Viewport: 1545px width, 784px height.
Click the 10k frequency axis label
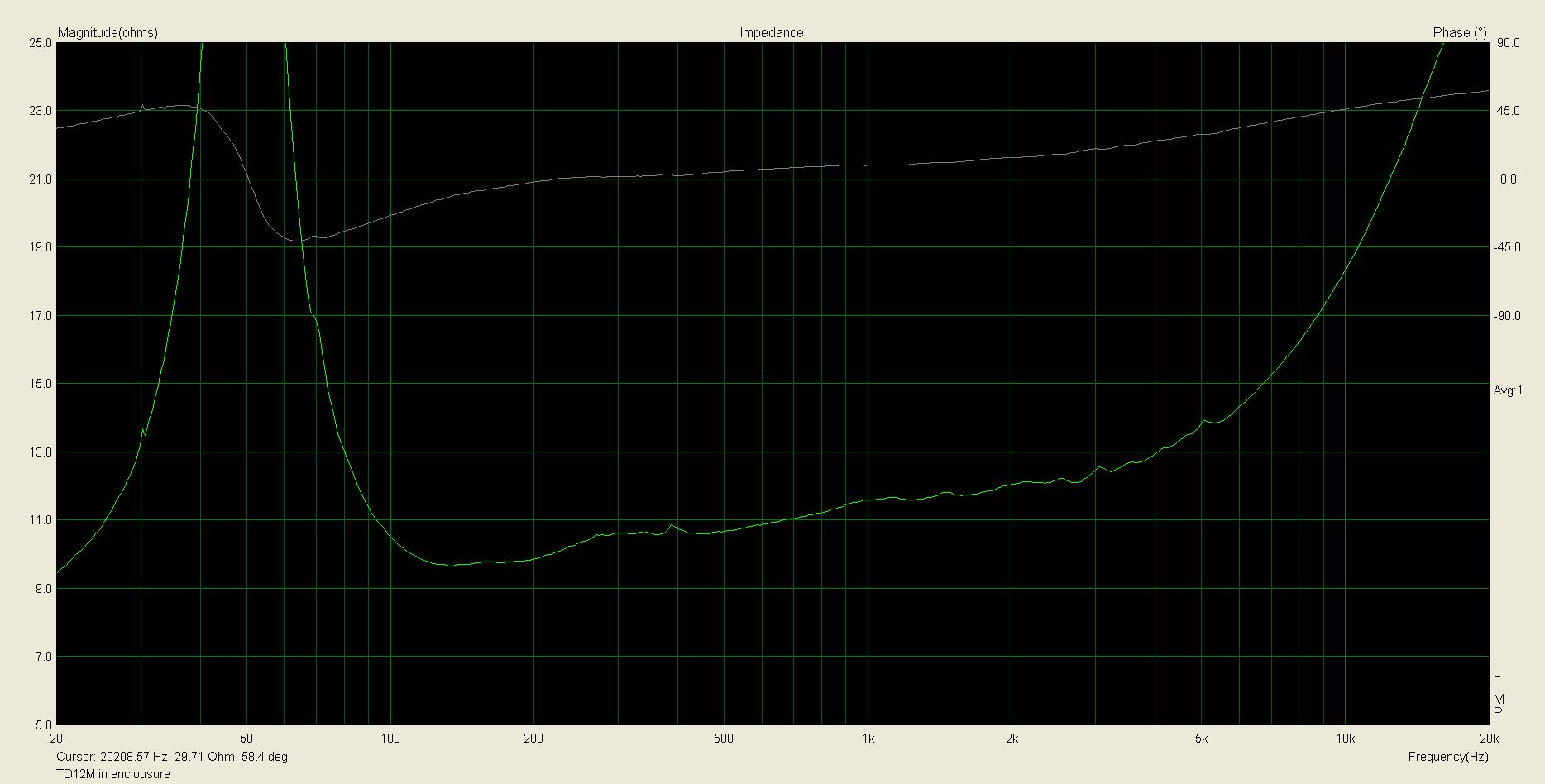coord(1346,738)
